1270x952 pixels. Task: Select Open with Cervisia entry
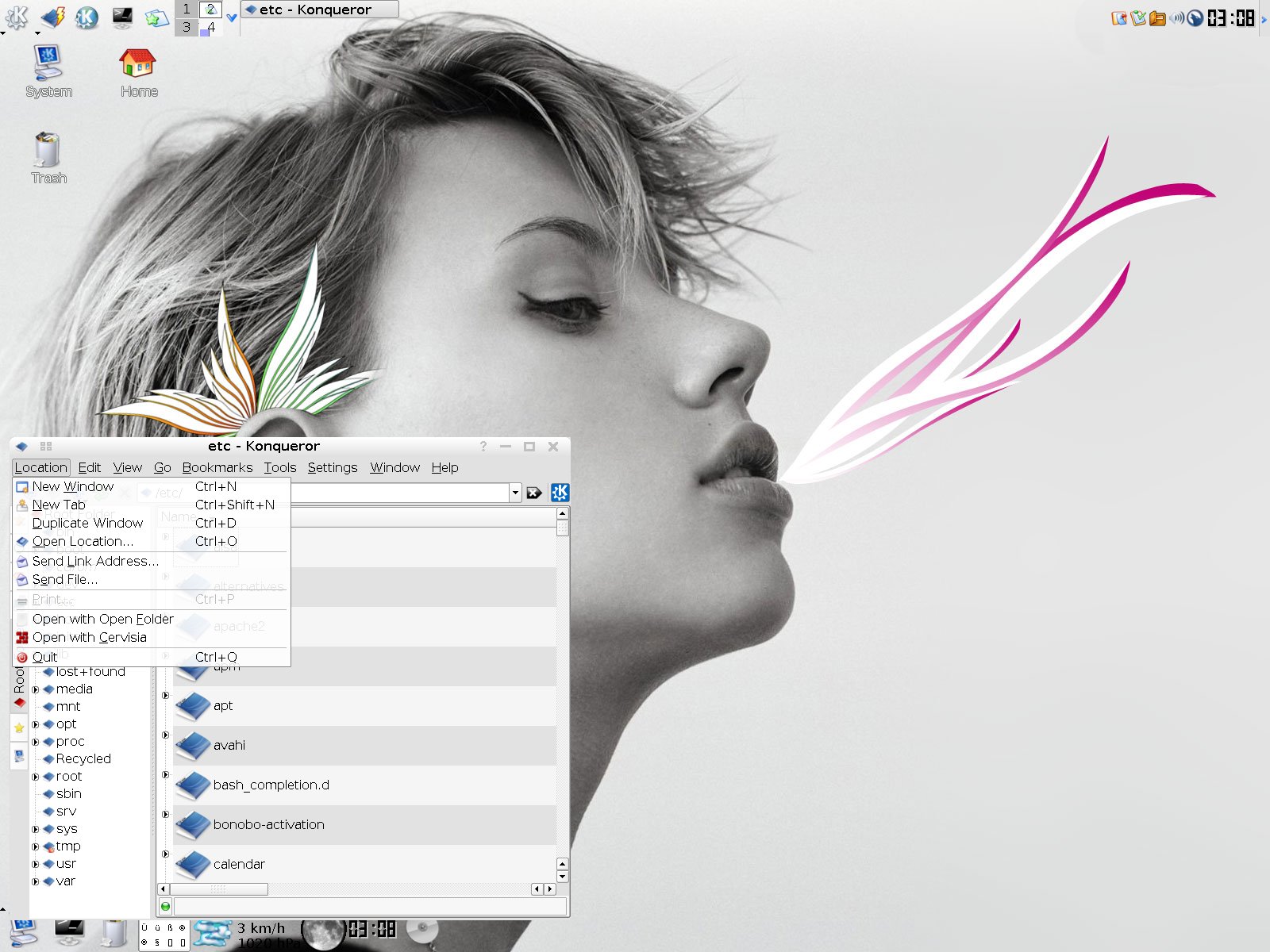[x=152, y=637]
